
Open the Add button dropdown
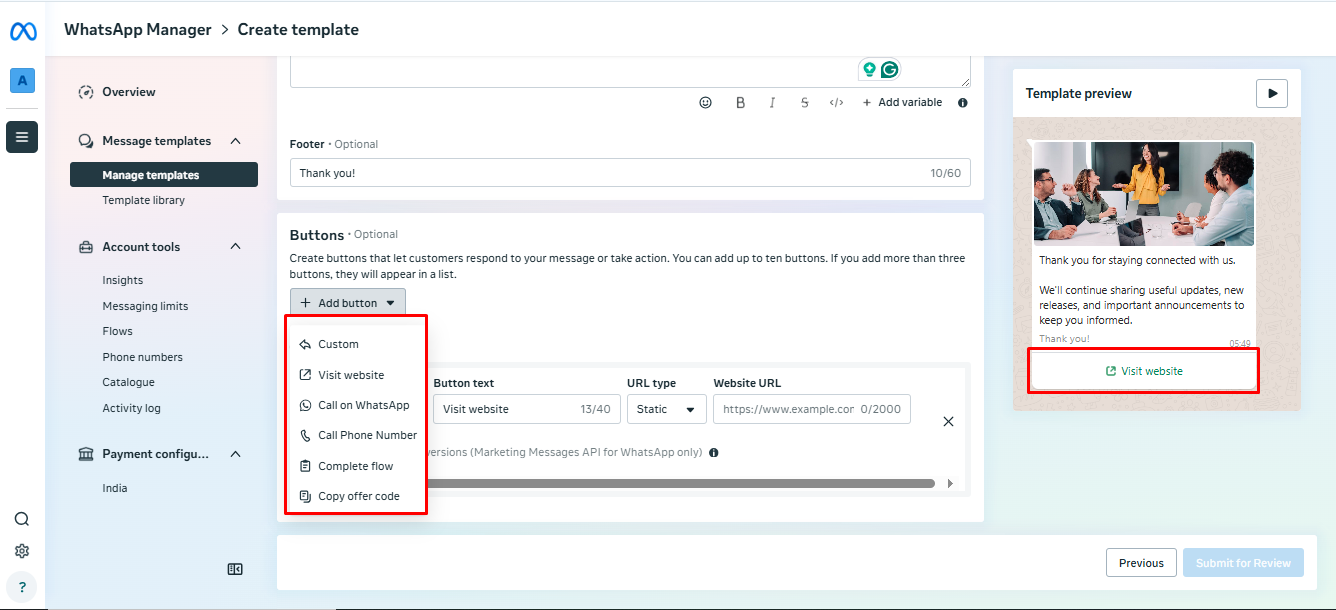coord(348,303)
